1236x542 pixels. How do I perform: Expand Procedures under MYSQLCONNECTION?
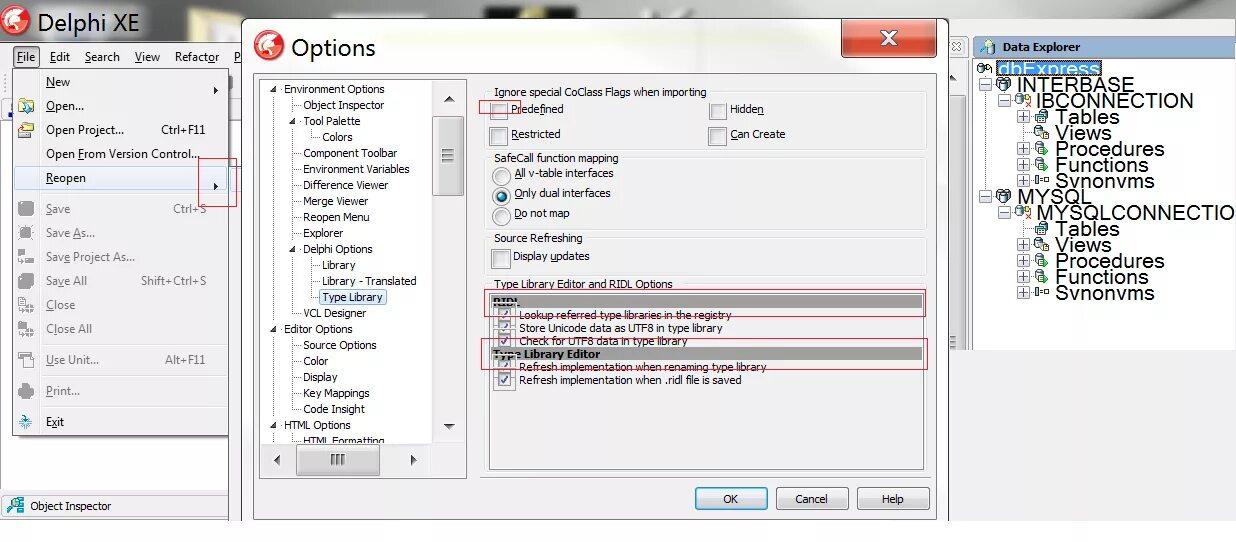(x=1023, y=262)
